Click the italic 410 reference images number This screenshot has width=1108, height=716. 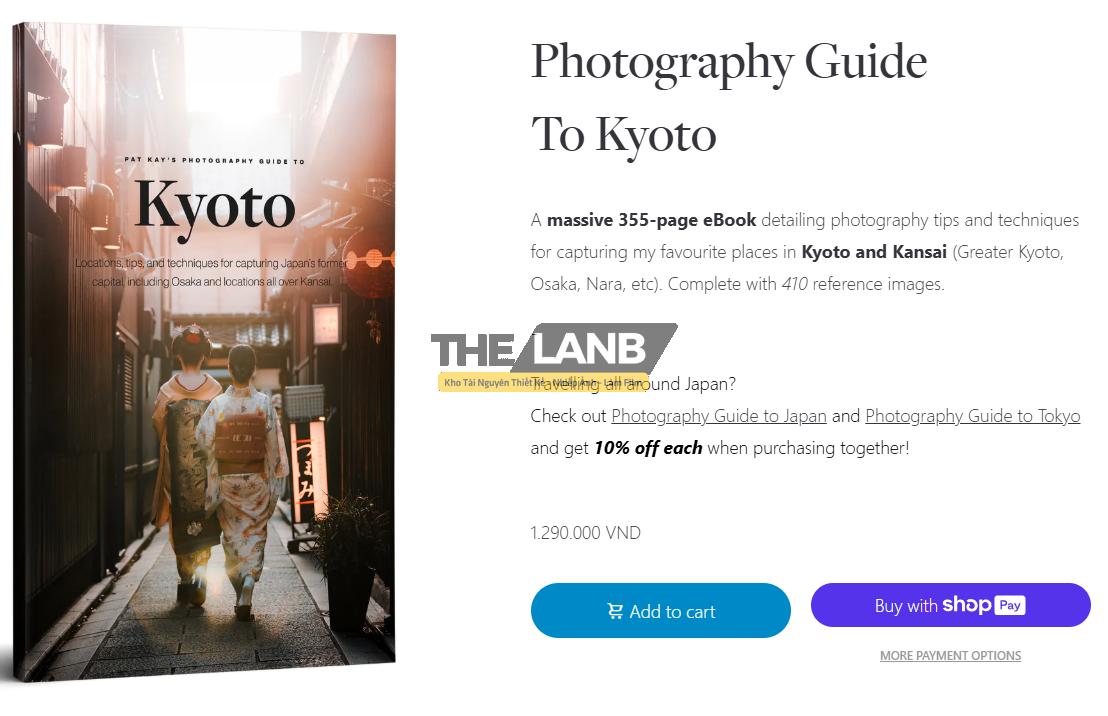click(794, 284)
